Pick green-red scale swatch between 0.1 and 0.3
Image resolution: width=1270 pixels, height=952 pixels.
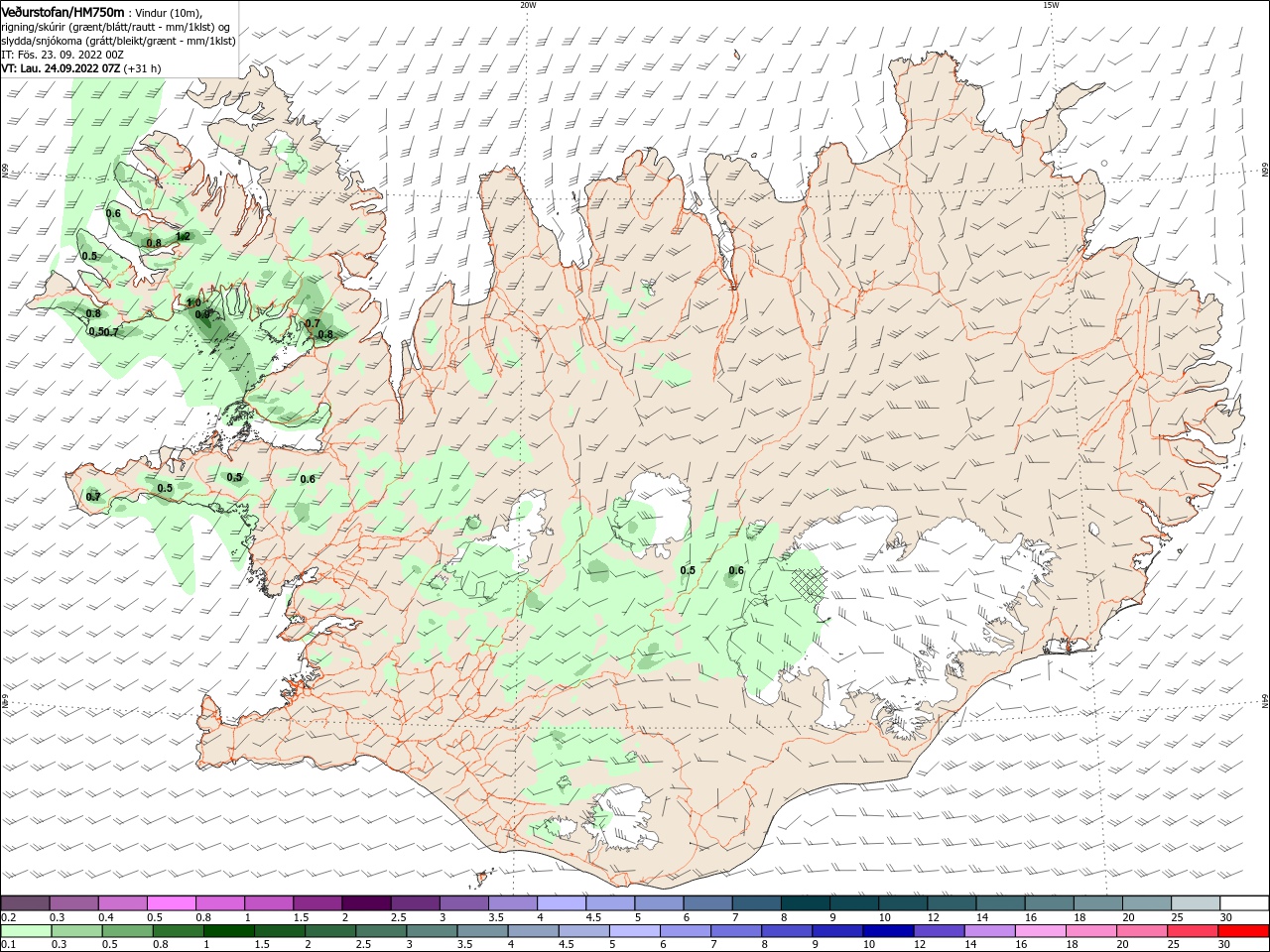(25, 931)
